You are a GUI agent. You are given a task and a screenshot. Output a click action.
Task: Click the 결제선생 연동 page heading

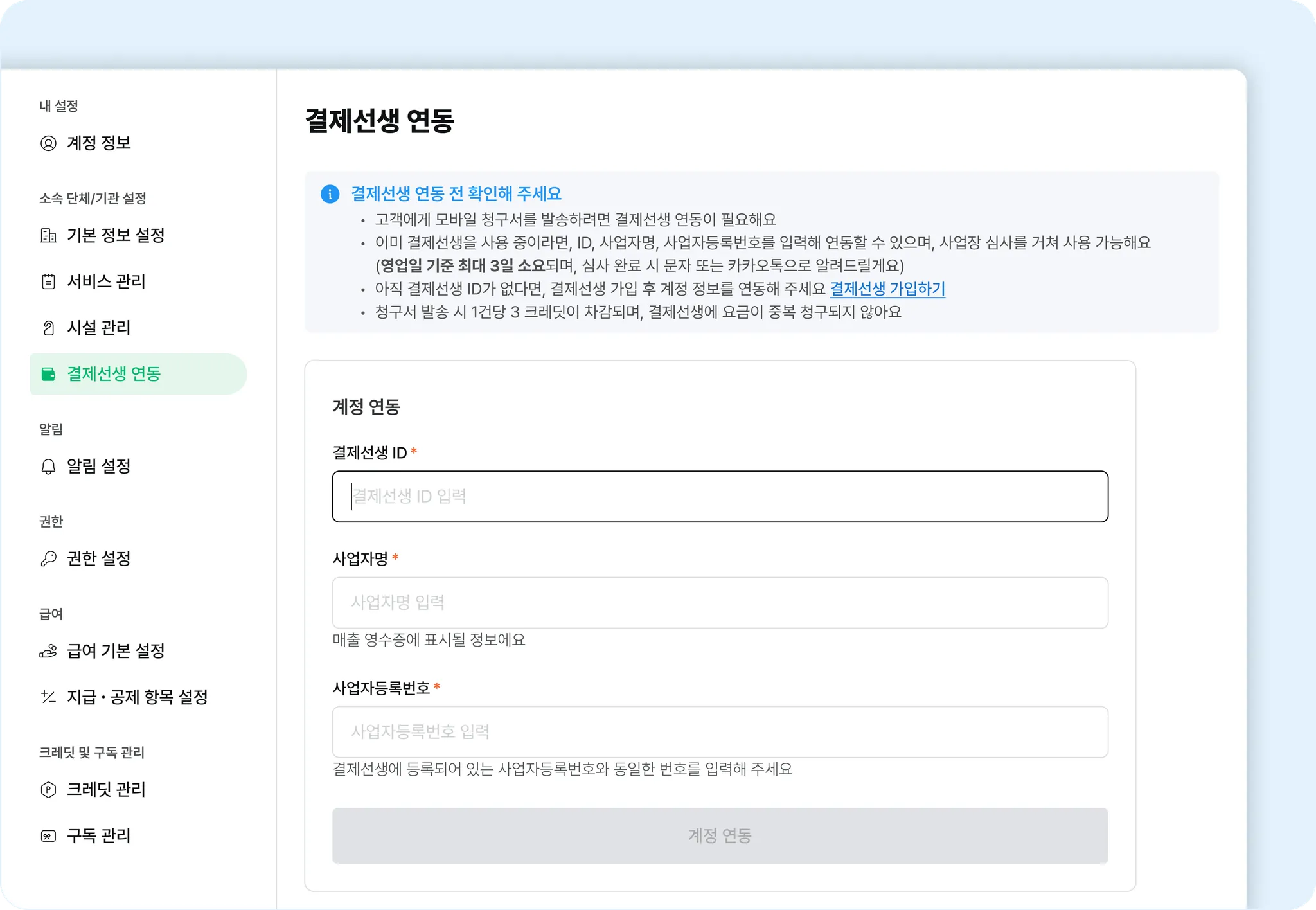tap(380, 121)
